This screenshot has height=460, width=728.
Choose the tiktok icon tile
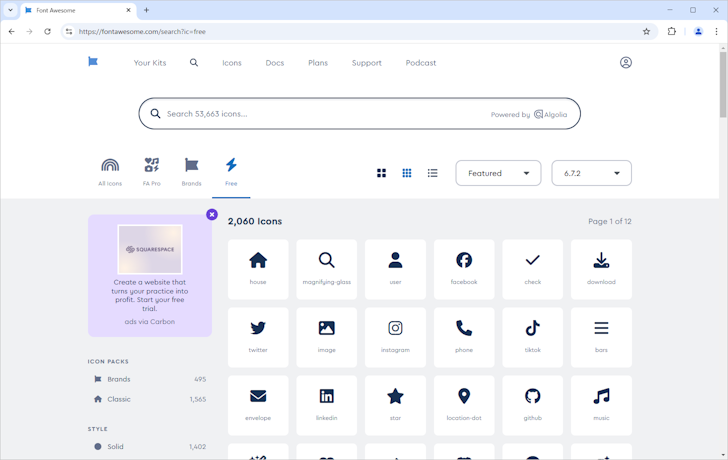tap(532, 337)
